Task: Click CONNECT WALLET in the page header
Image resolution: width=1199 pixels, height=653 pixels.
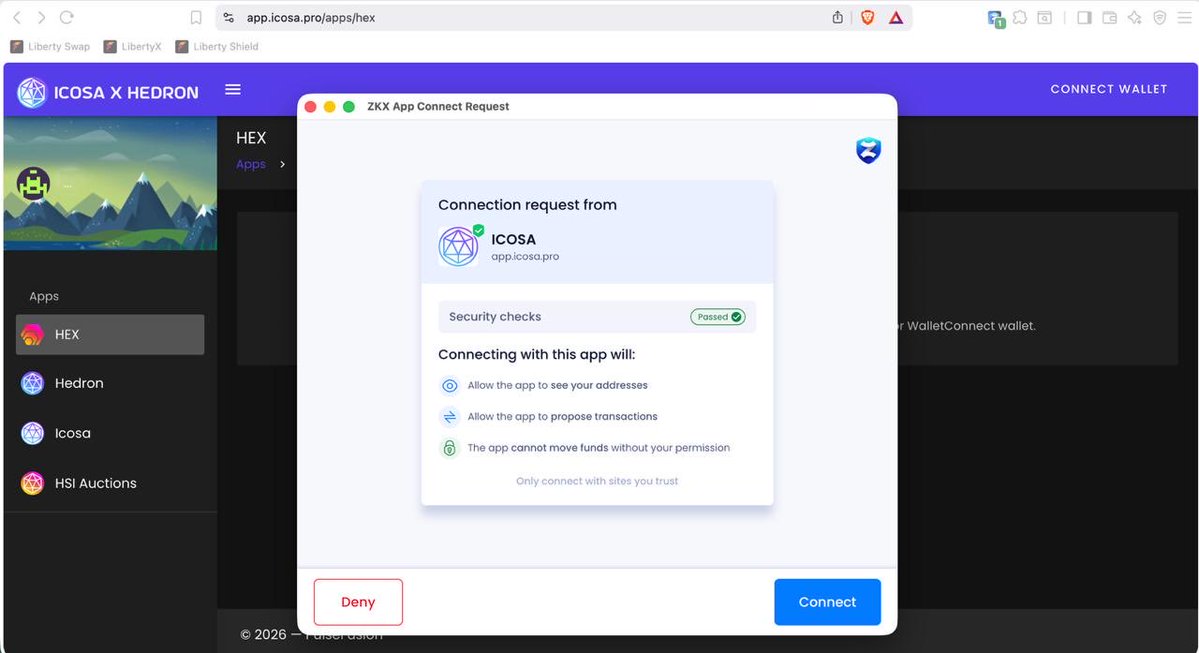Action: (x=1109, y=89)
